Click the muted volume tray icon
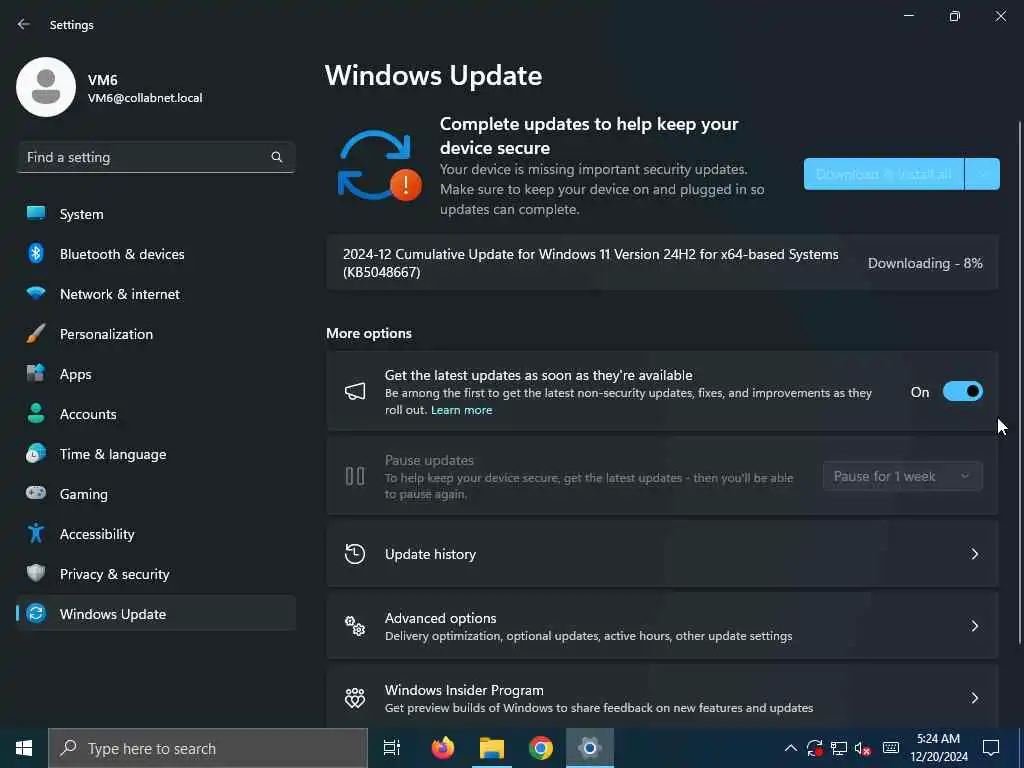 coord(863,748)
